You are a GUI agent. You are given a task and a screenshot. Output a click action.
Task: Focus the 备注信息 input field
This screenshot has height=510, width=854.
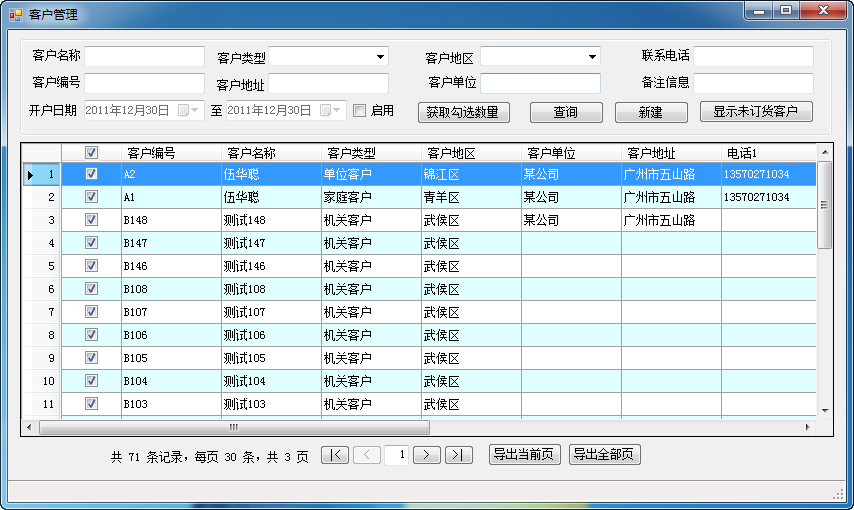753,83
